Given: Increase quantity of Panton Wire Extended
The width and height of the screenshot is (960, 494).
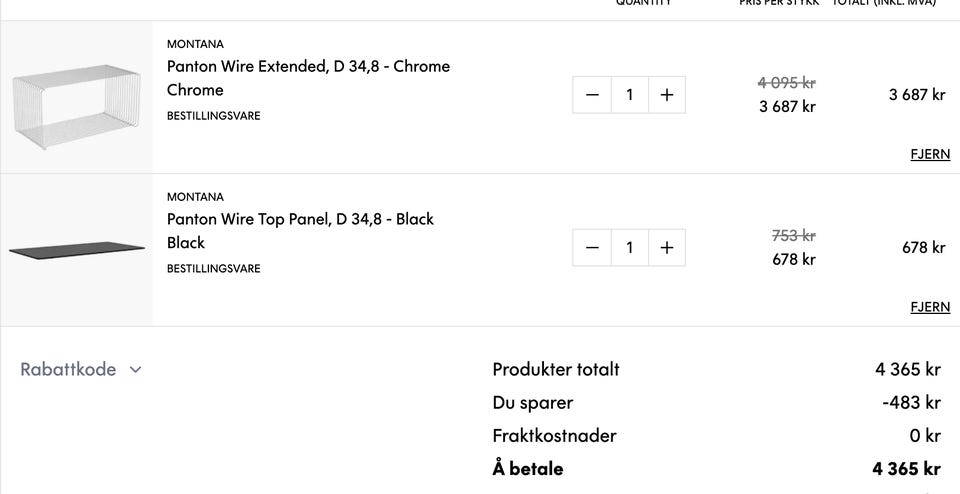Looking at the screenshot, I should tap(667, 95).
